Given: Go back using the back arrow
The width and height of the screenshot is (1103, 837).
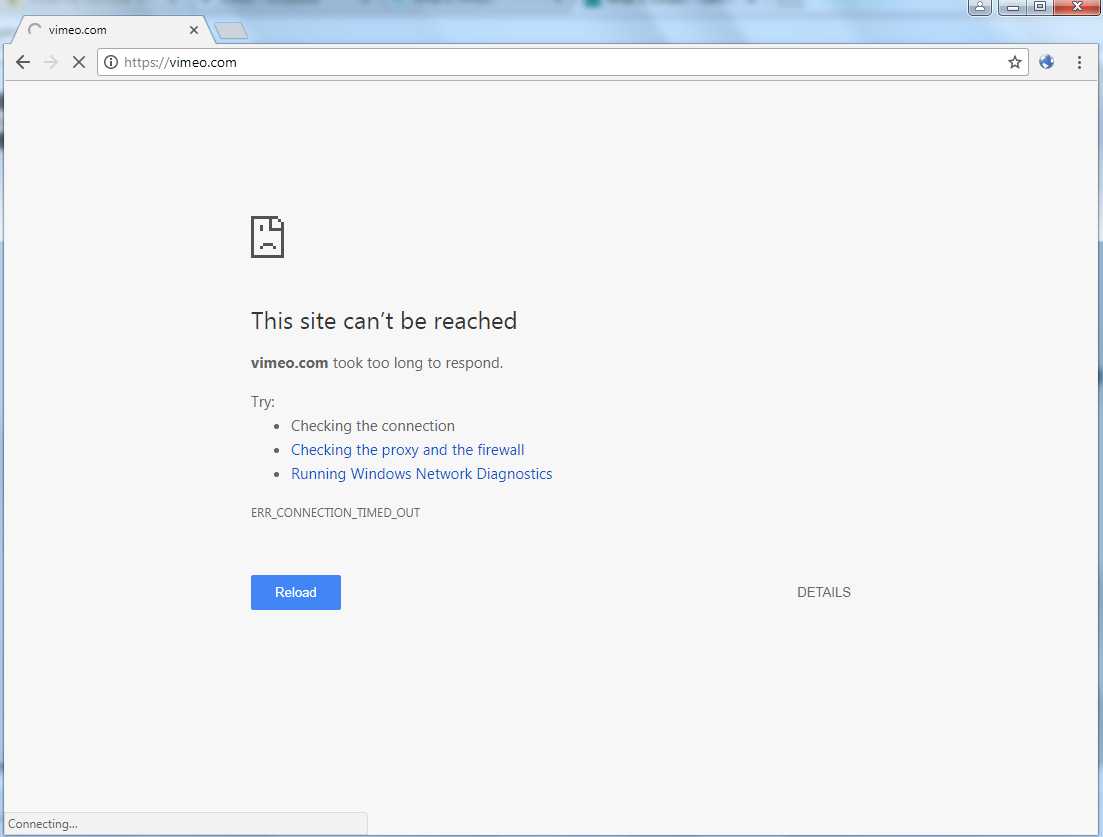Looking at the screenshot, I should (x=23, y=63).
